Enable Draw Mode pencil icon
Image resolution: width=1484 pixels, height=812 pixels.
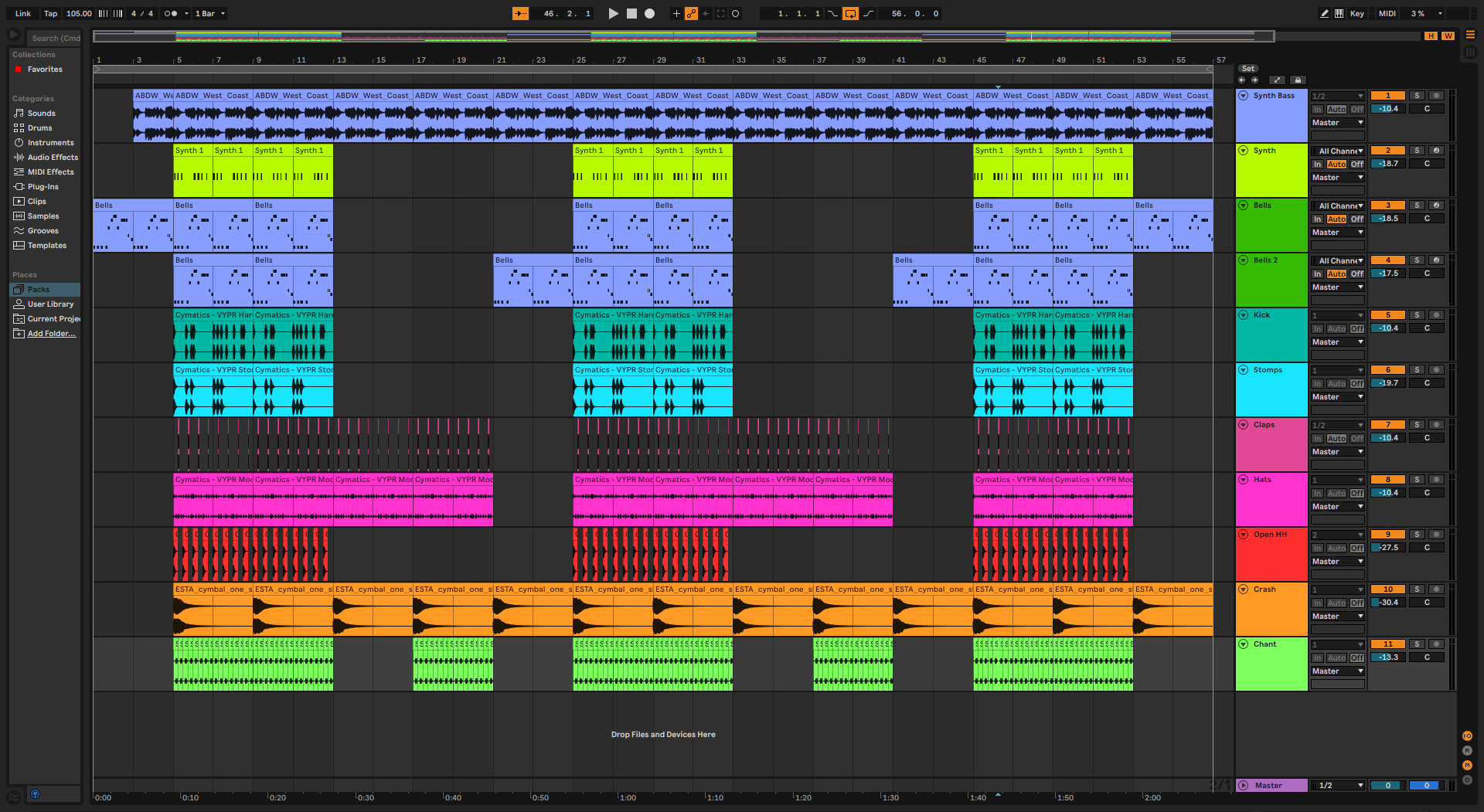tap(1324, 14)
